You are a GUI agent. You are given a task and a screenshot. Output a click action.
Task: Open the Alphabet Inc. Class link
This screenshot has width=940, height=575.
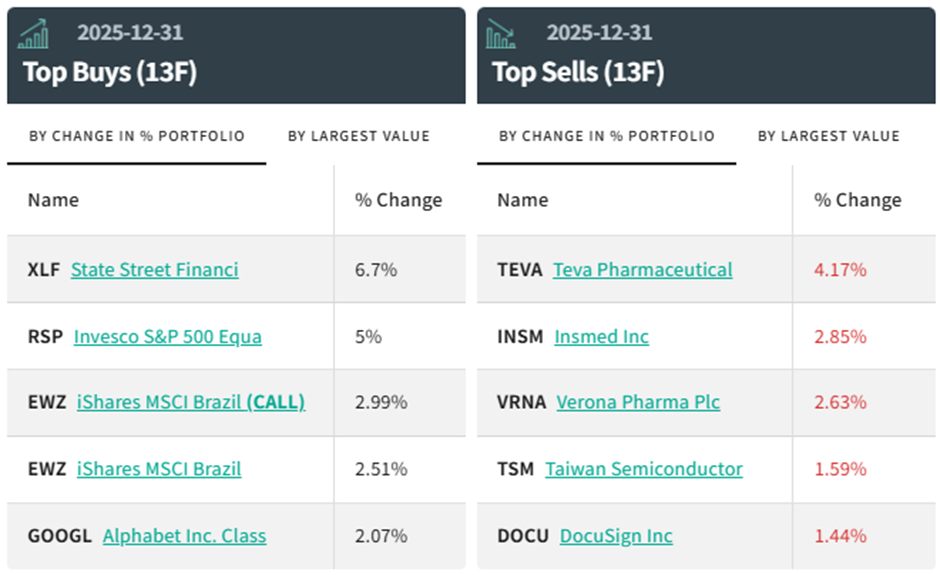184,536
